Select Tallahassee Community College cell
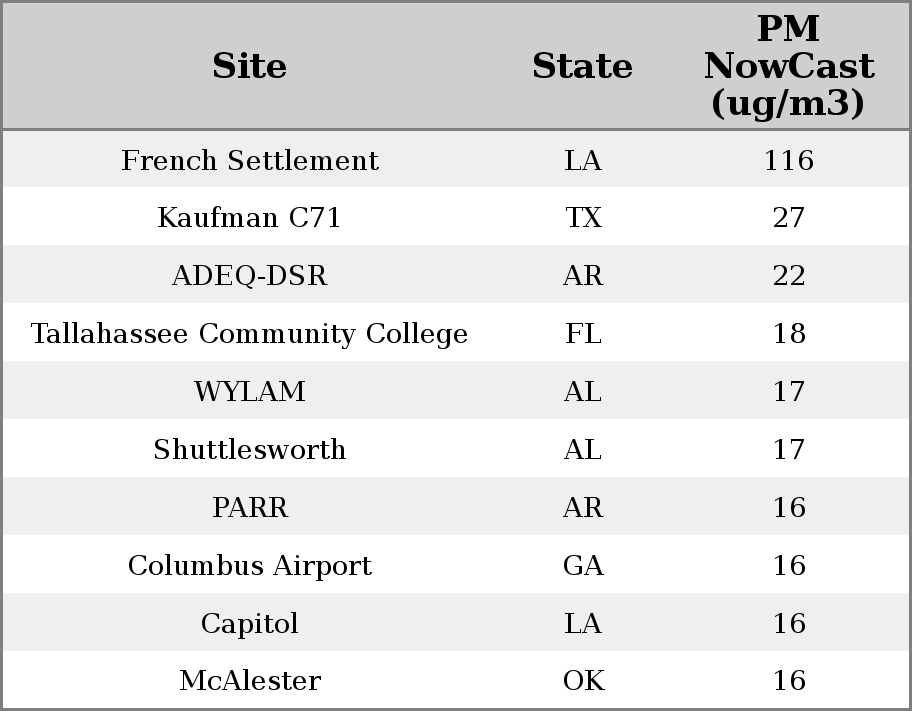 click(x=249, y=334)
